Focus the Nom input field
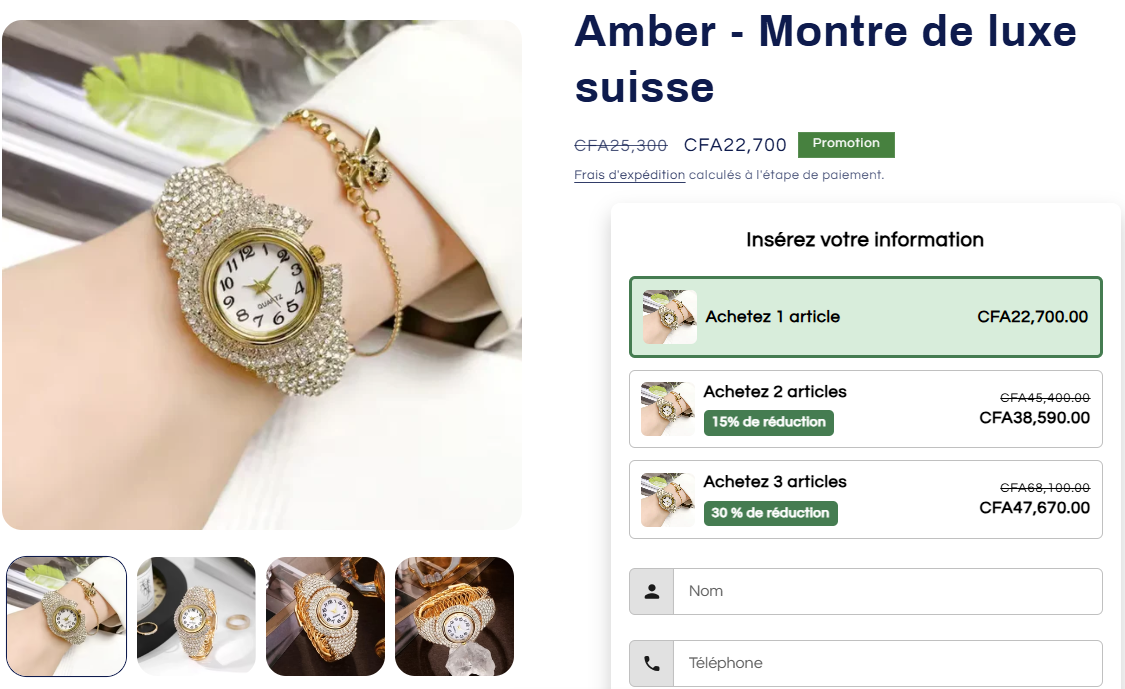Viewport: 1125px width, 689px height. coord(888,591)
